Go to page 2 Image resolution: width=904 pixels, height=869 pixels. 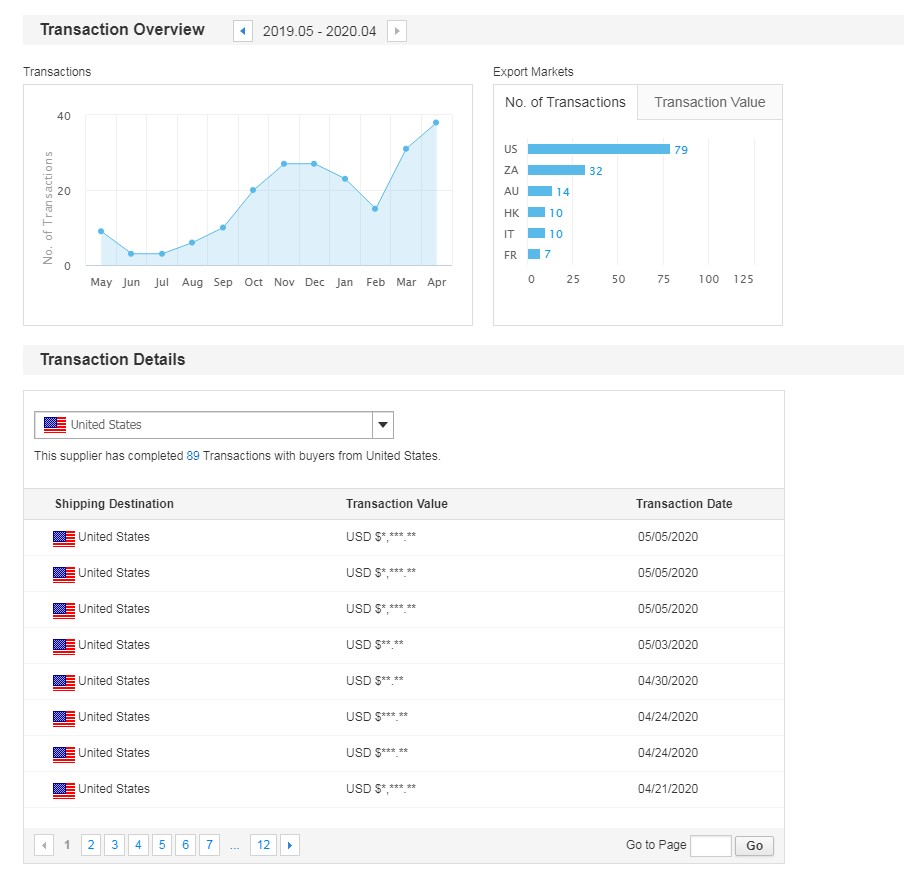tap(91, 846)
